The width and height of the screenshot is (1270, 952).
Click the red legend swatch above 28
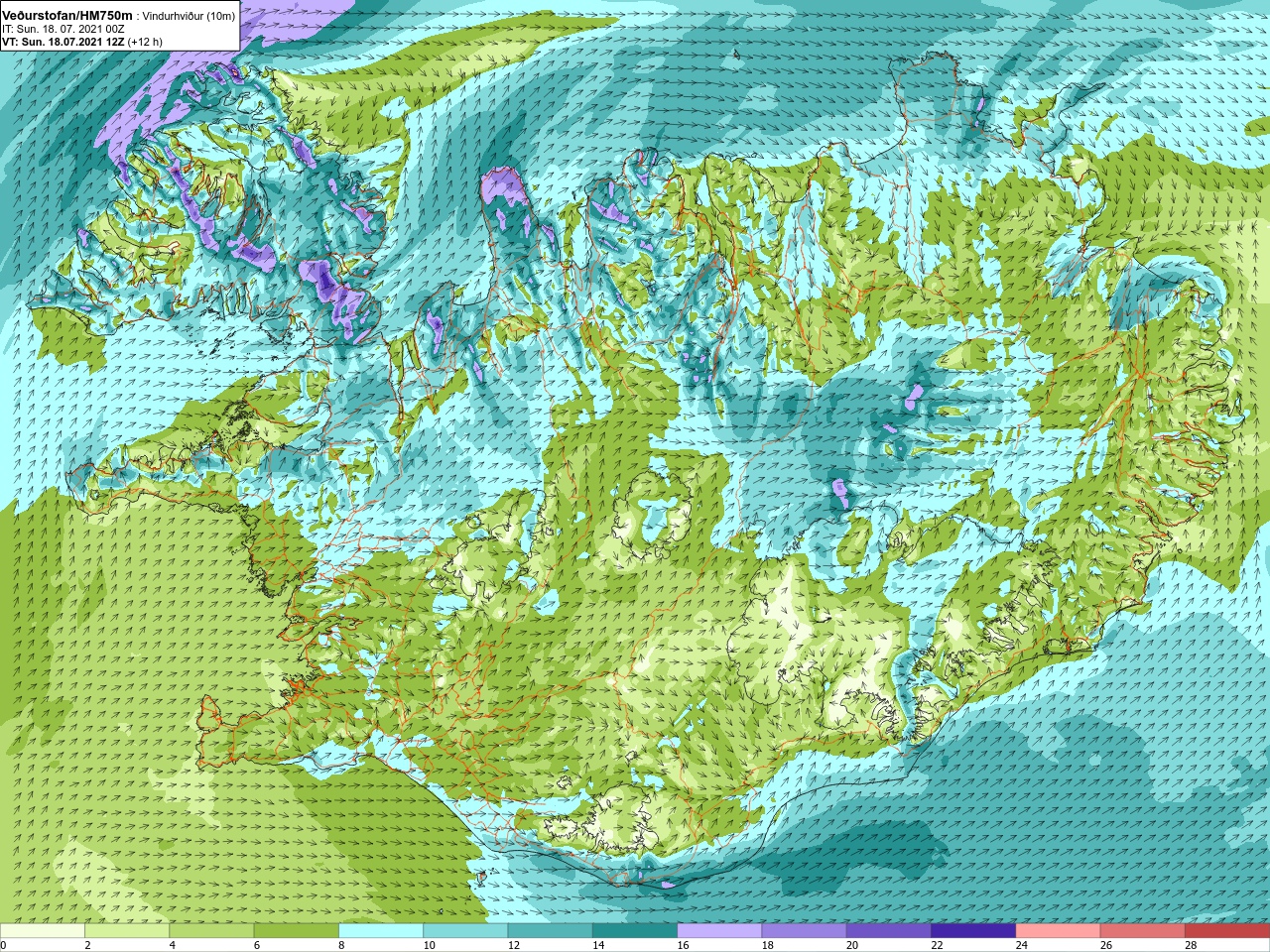[x=1227, y=931]
